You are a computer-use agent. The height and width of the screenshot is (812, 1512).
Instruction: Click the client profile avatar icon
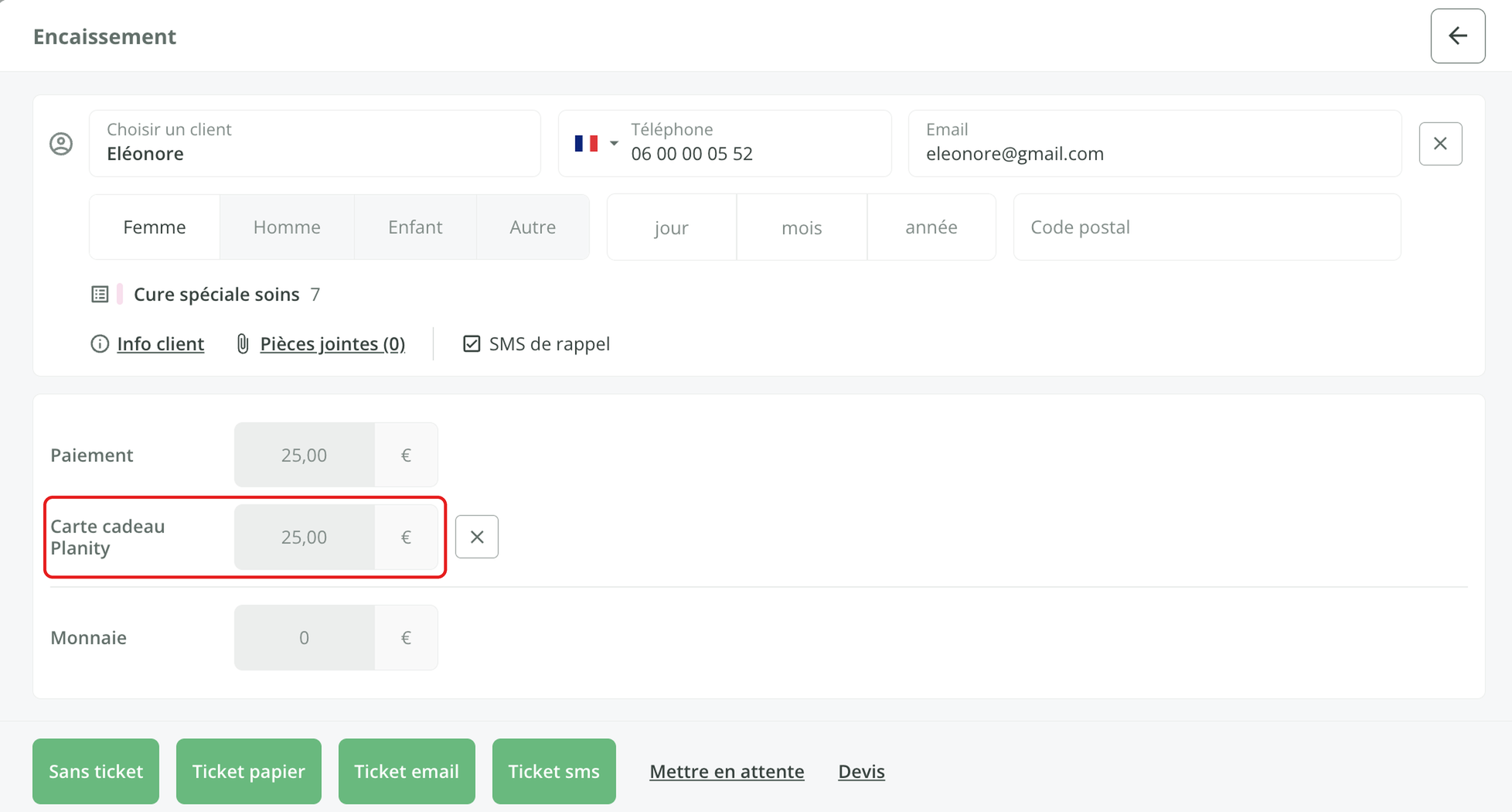point(61,144)
